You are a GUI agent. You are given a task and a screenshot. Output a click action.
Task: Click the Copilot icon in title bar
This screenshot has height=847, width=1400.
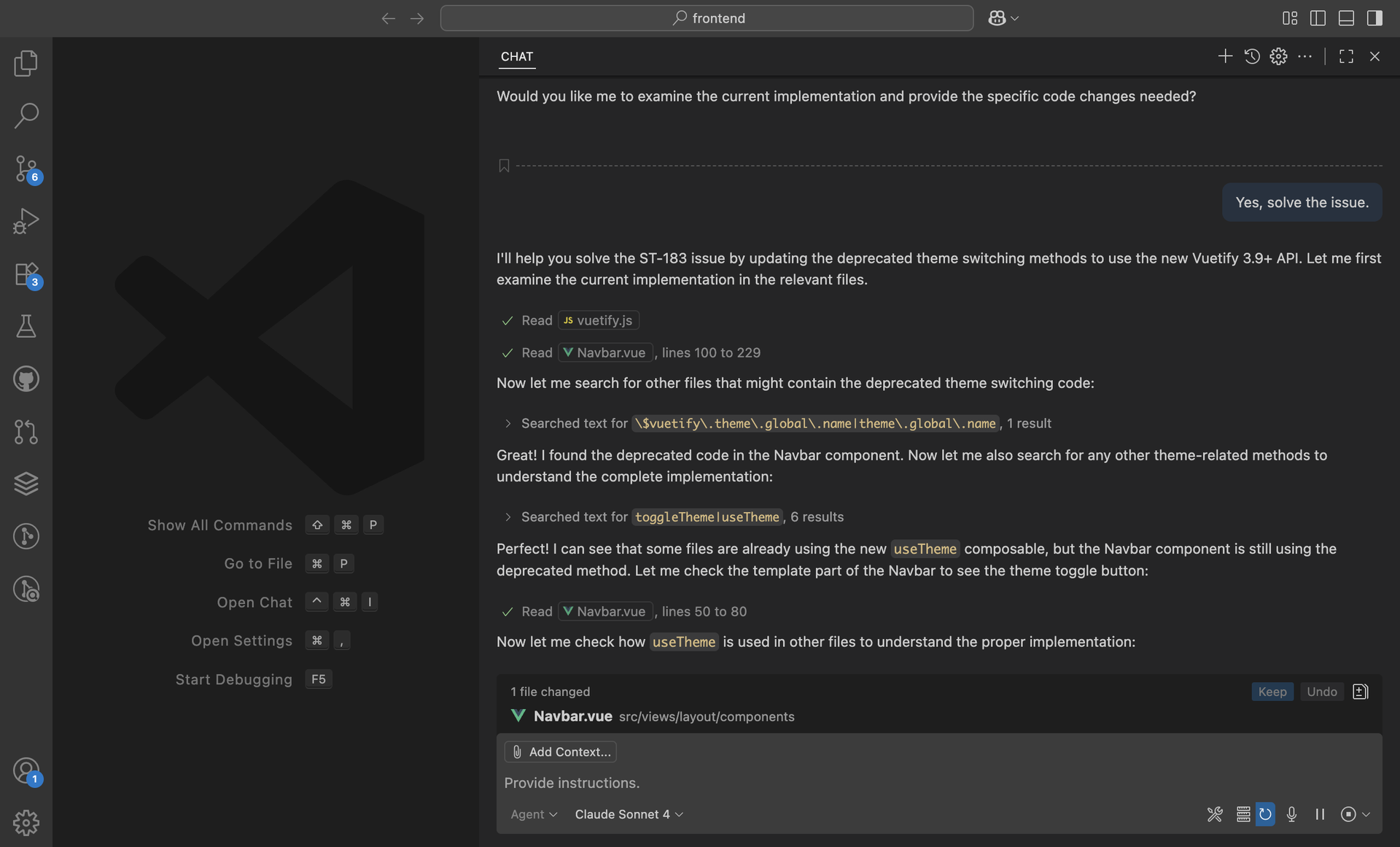pyautogui.click(x=997, y=18)
